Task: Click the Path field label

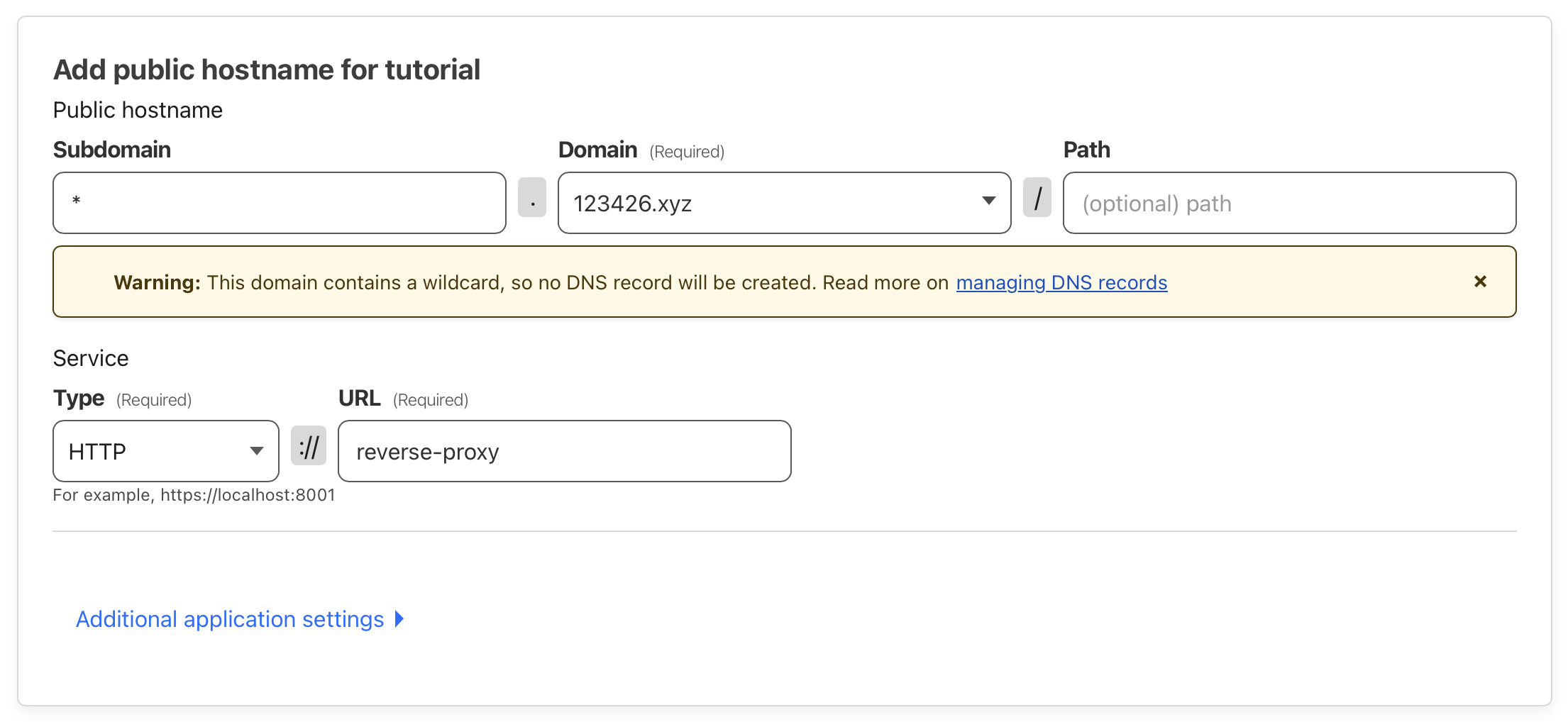Action: coord(1086,150)
